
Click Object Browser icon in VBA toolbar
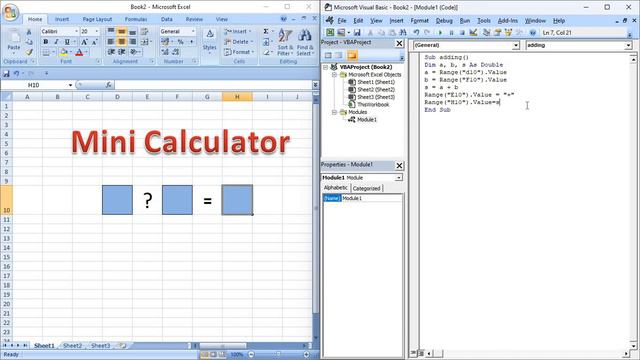[x=508, y=32]
